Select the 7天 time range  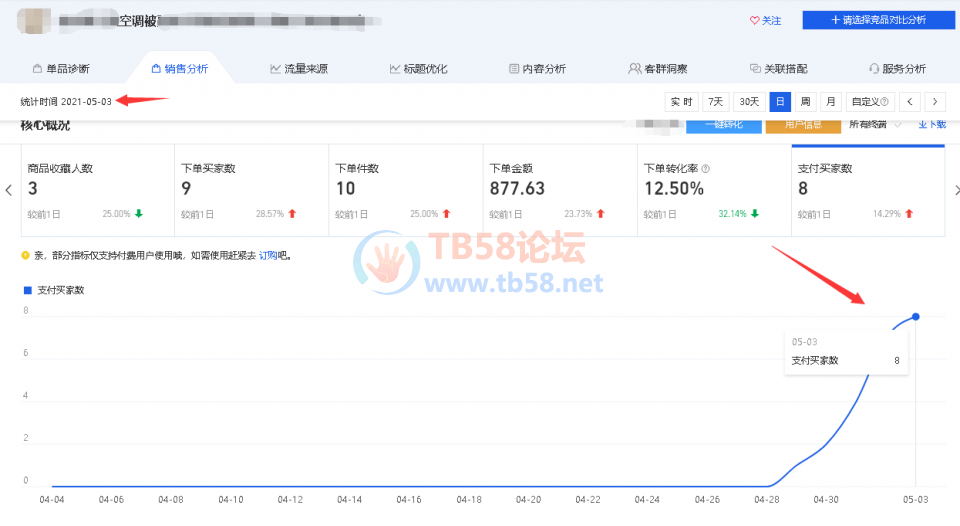[x=715, y=102]
